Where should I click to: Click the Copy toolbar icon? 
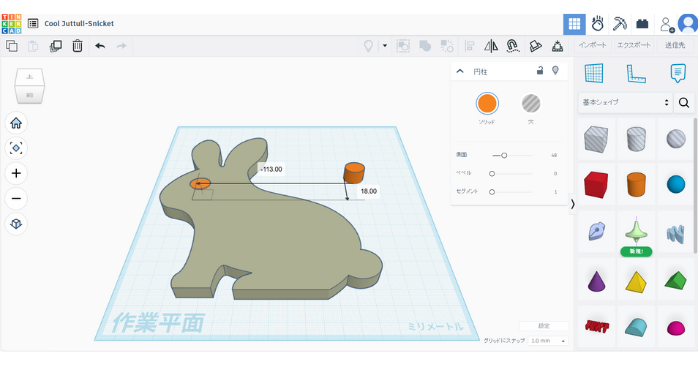(x=12, y=46)
